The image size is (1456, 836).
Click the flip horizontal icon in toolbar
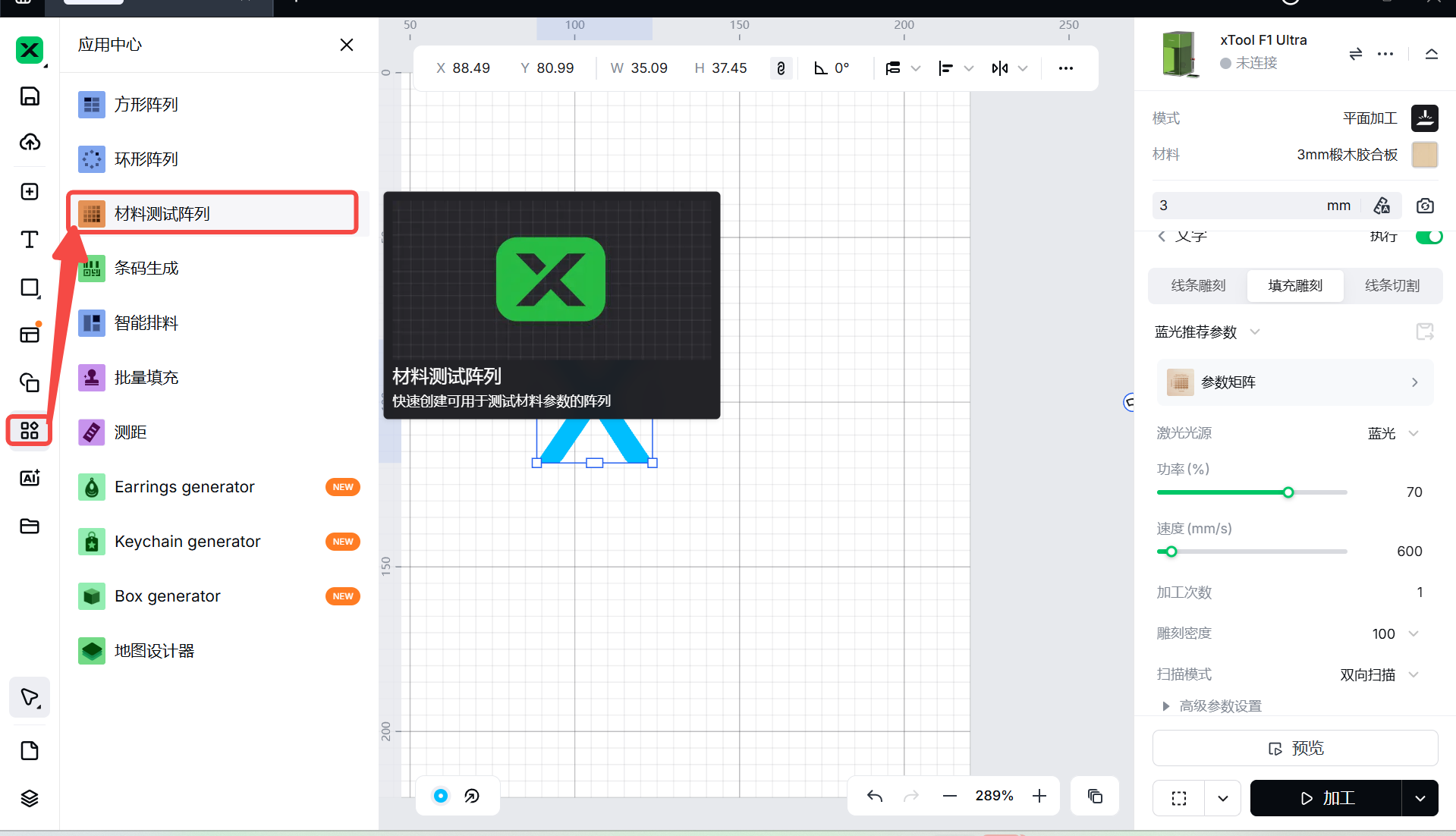1000,68
